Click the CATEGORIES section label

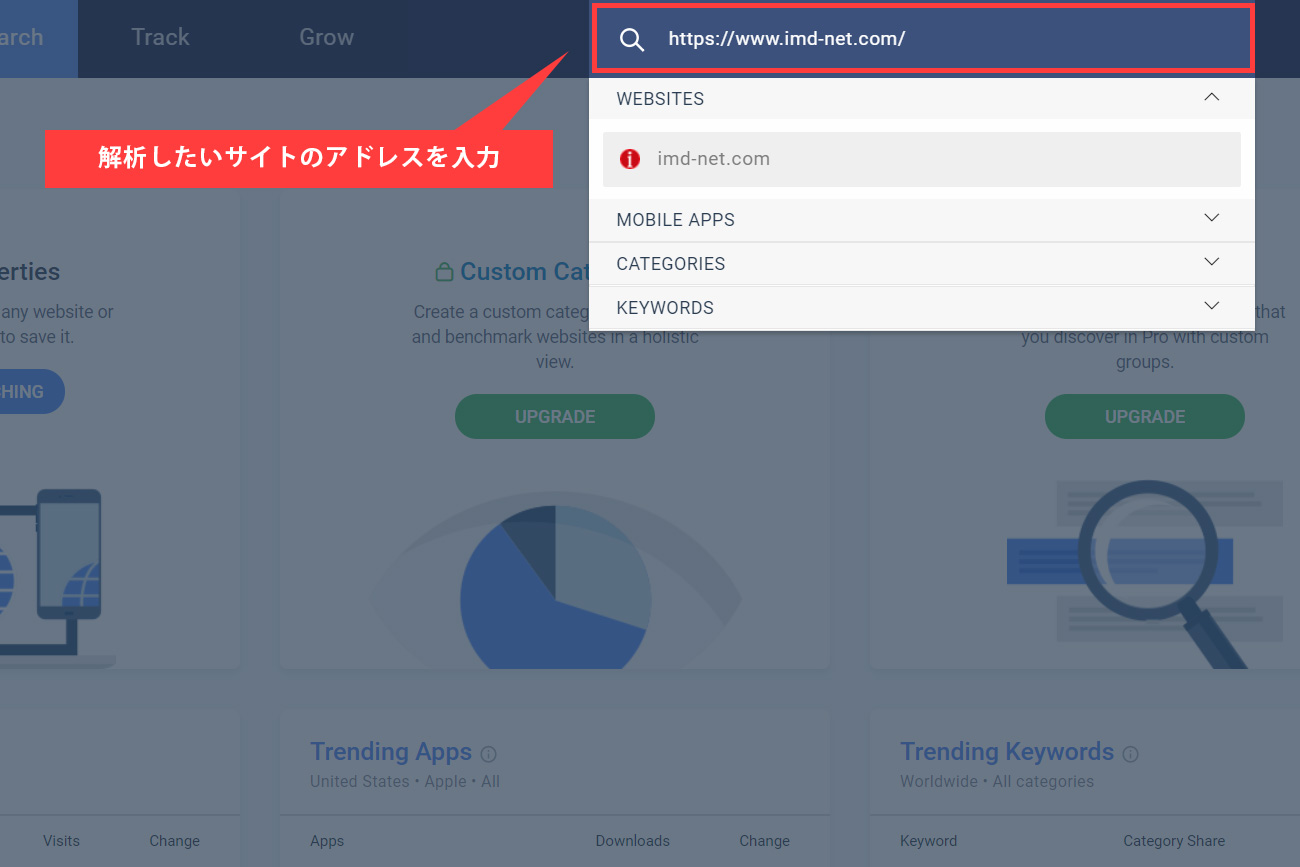pos(671,264)
